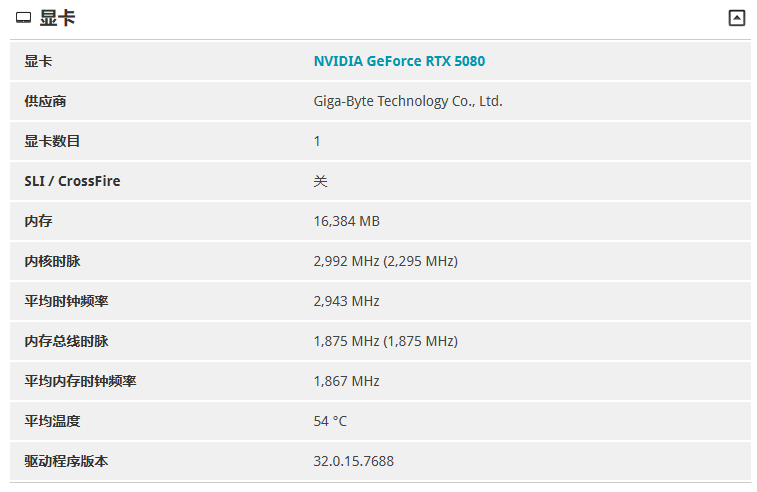Click the 关 value for SLI / CrossFire
Screen dimensions: 757x492
[x=320, y=181]
